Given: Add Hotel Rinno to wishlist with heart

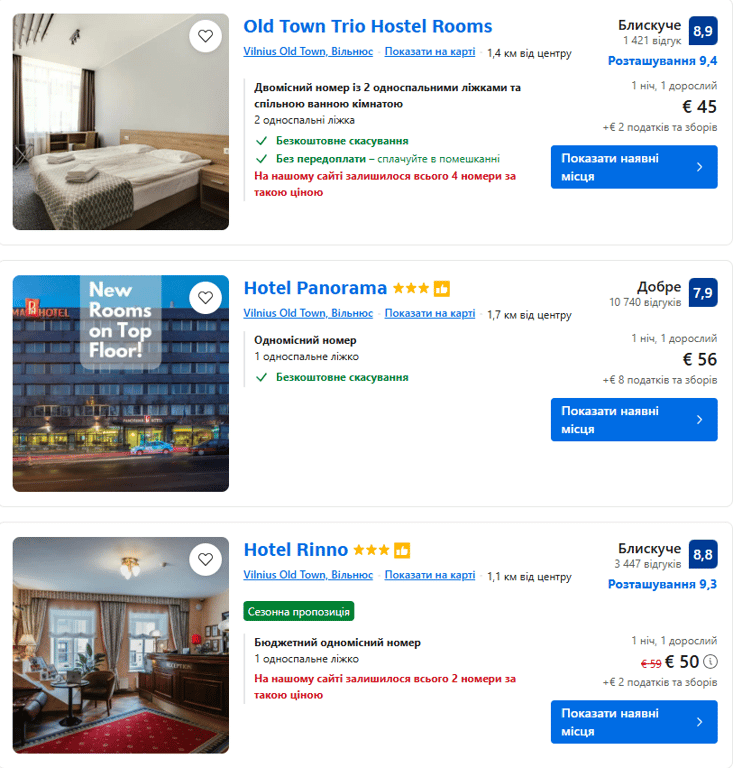Looking at the screenshot, I should coord(205,560).
